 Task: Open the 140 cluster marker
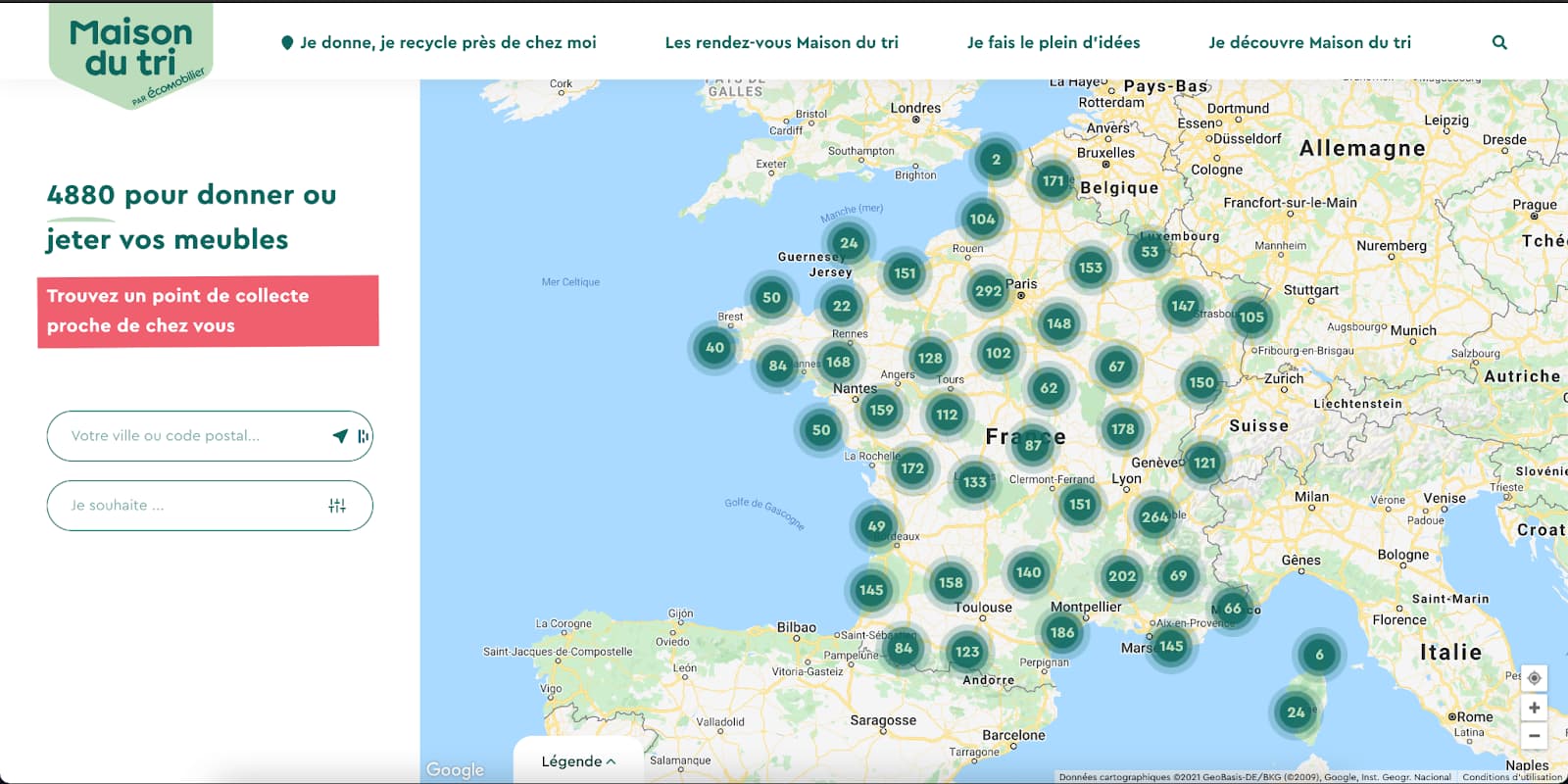tap(1028, 573)
